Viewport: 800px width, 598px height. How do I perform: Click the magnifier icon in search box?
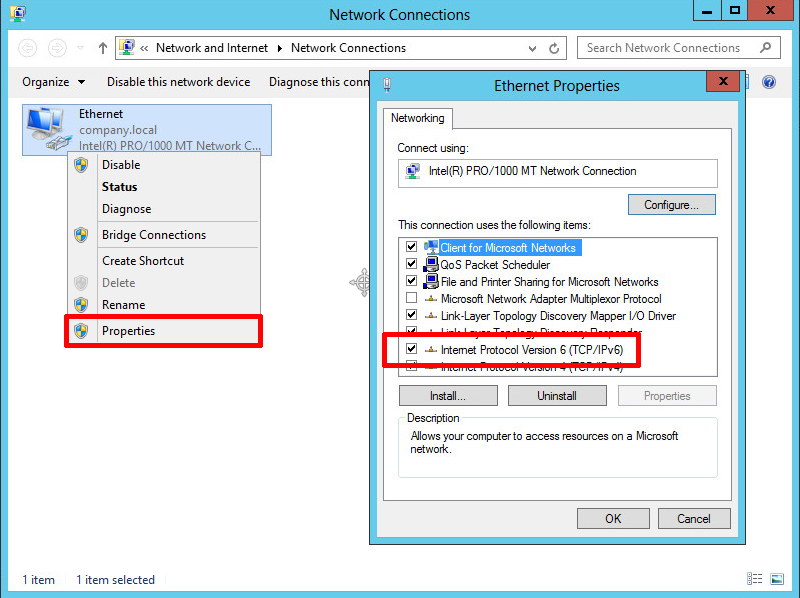[765, 47]
